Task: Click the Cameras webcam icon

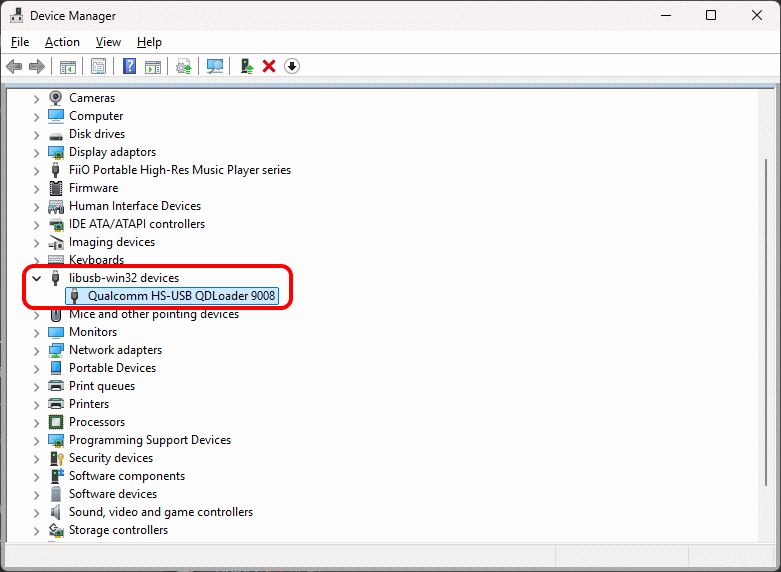Action: (56, 98)
